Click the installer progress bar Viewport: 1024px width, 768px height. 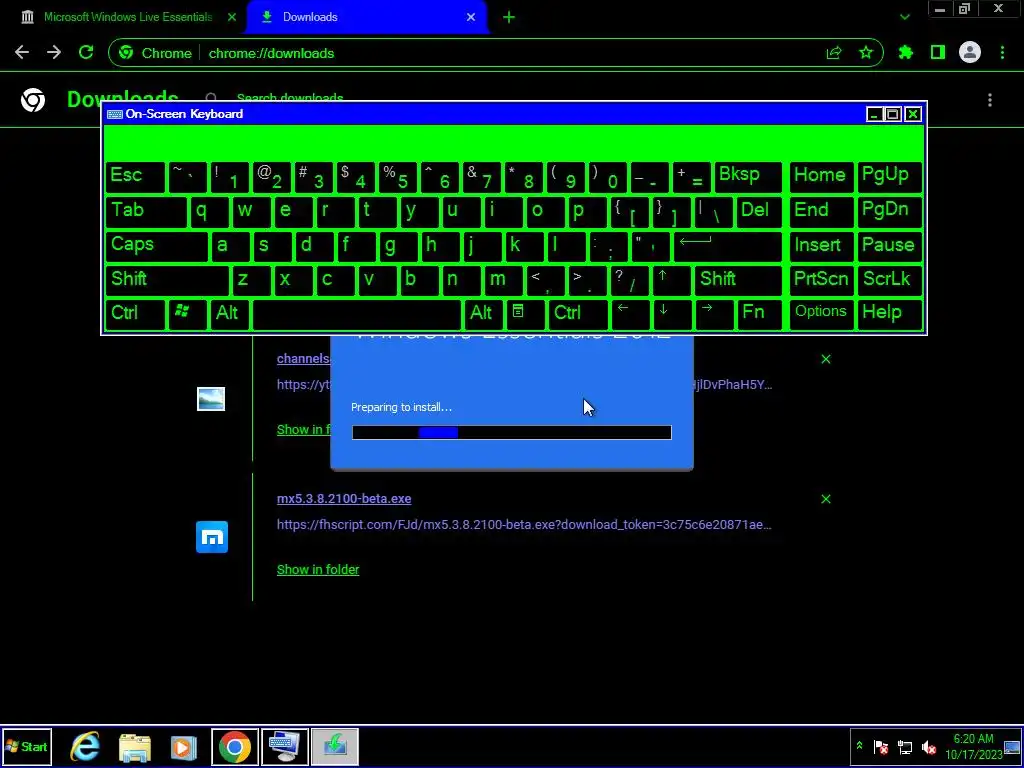[511, 432]
